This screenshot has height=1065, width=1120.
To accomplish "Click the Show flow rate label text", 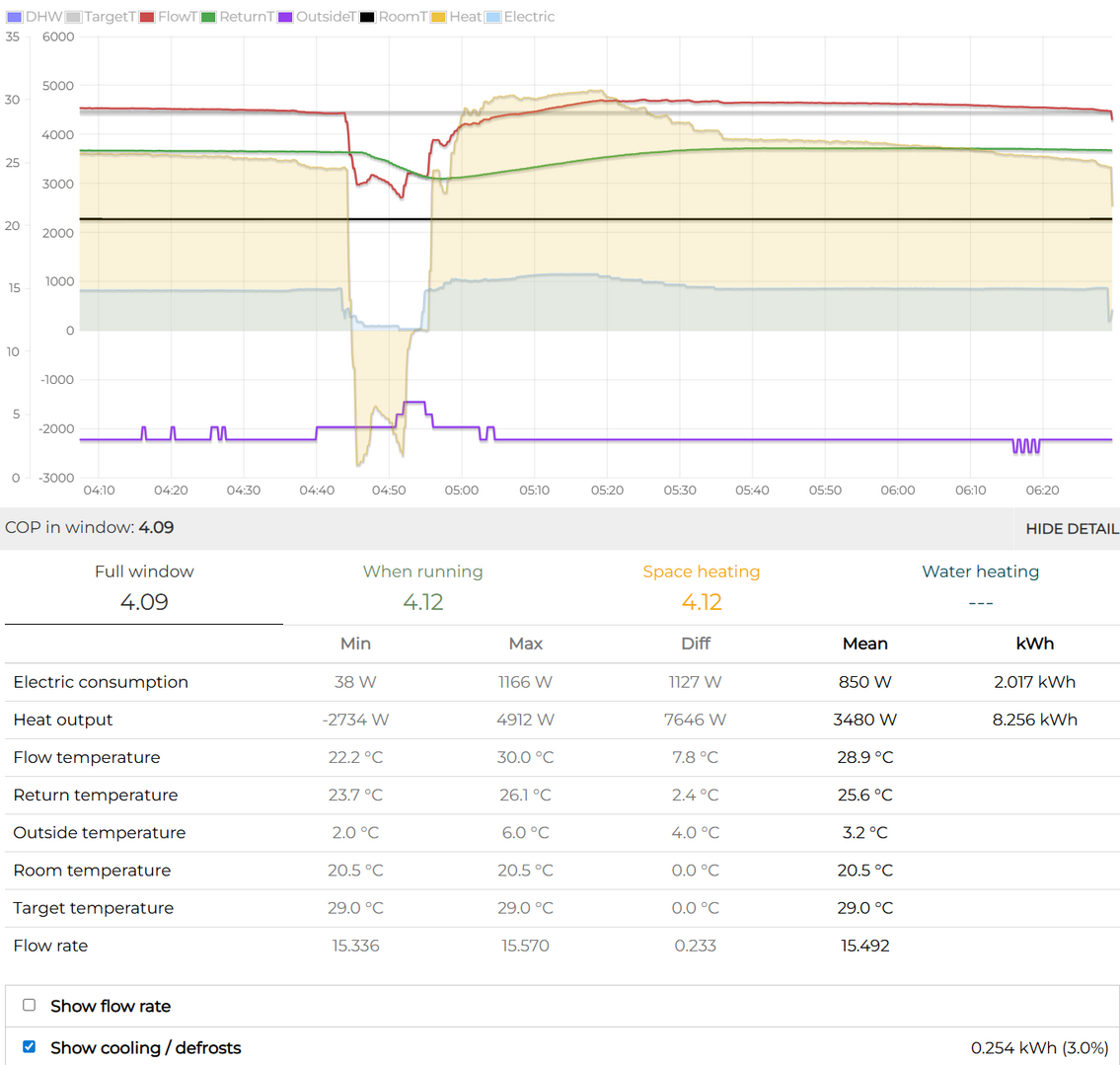I will point(111,1007).
